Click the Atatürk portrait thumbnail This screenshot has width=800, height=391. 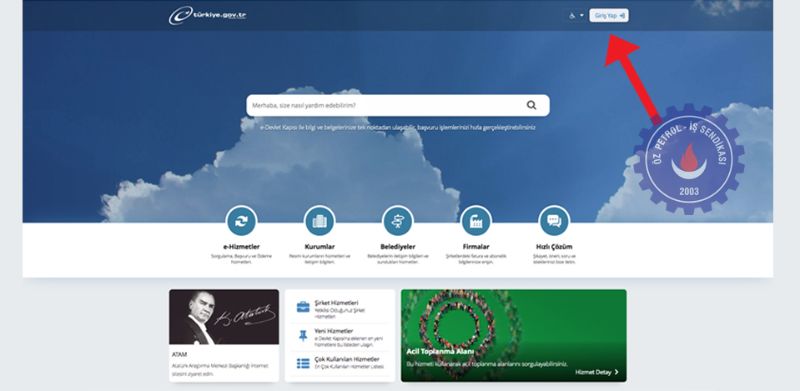point(224,317)
